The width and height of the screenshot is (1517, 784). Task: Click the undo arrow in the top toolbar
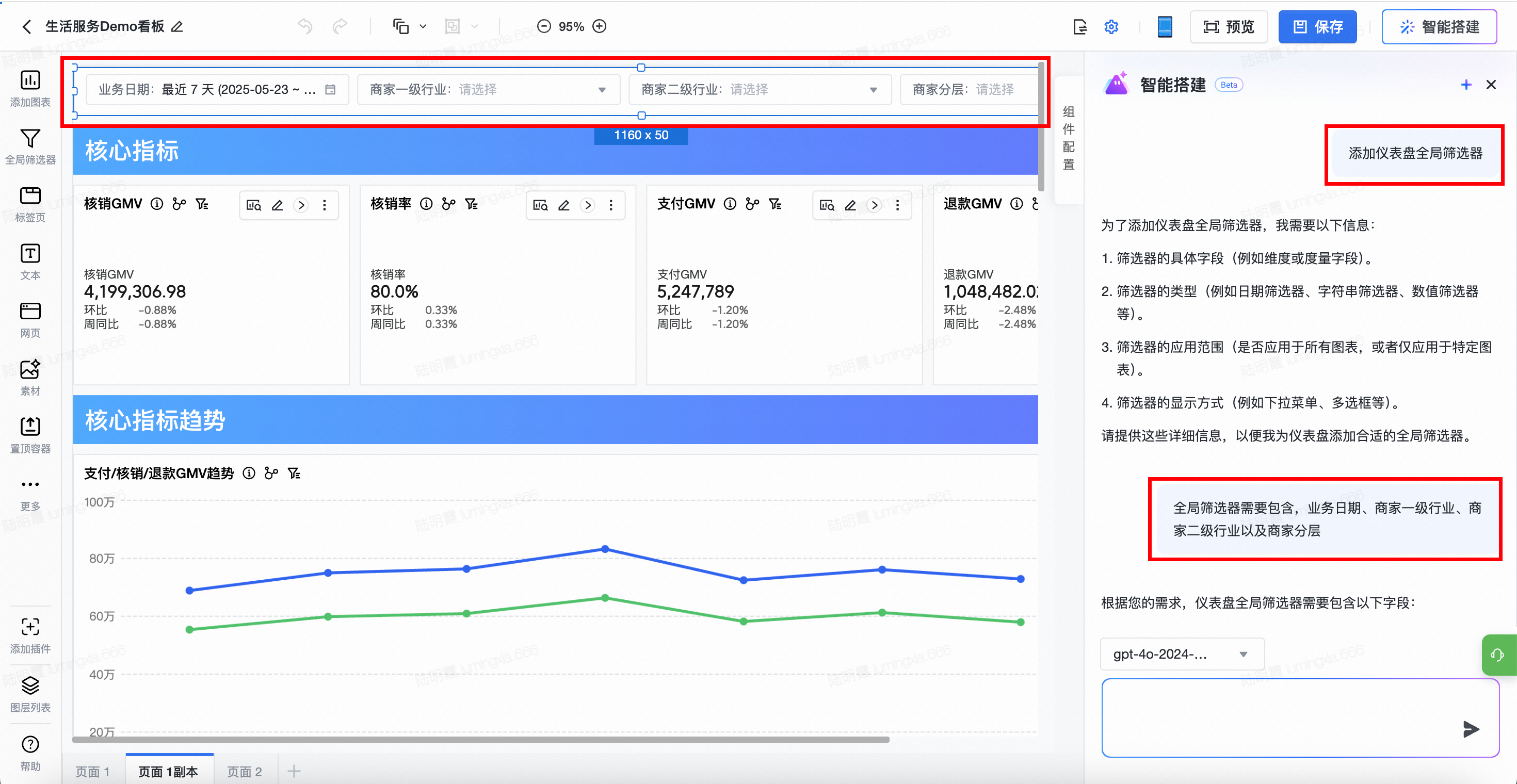305,26
